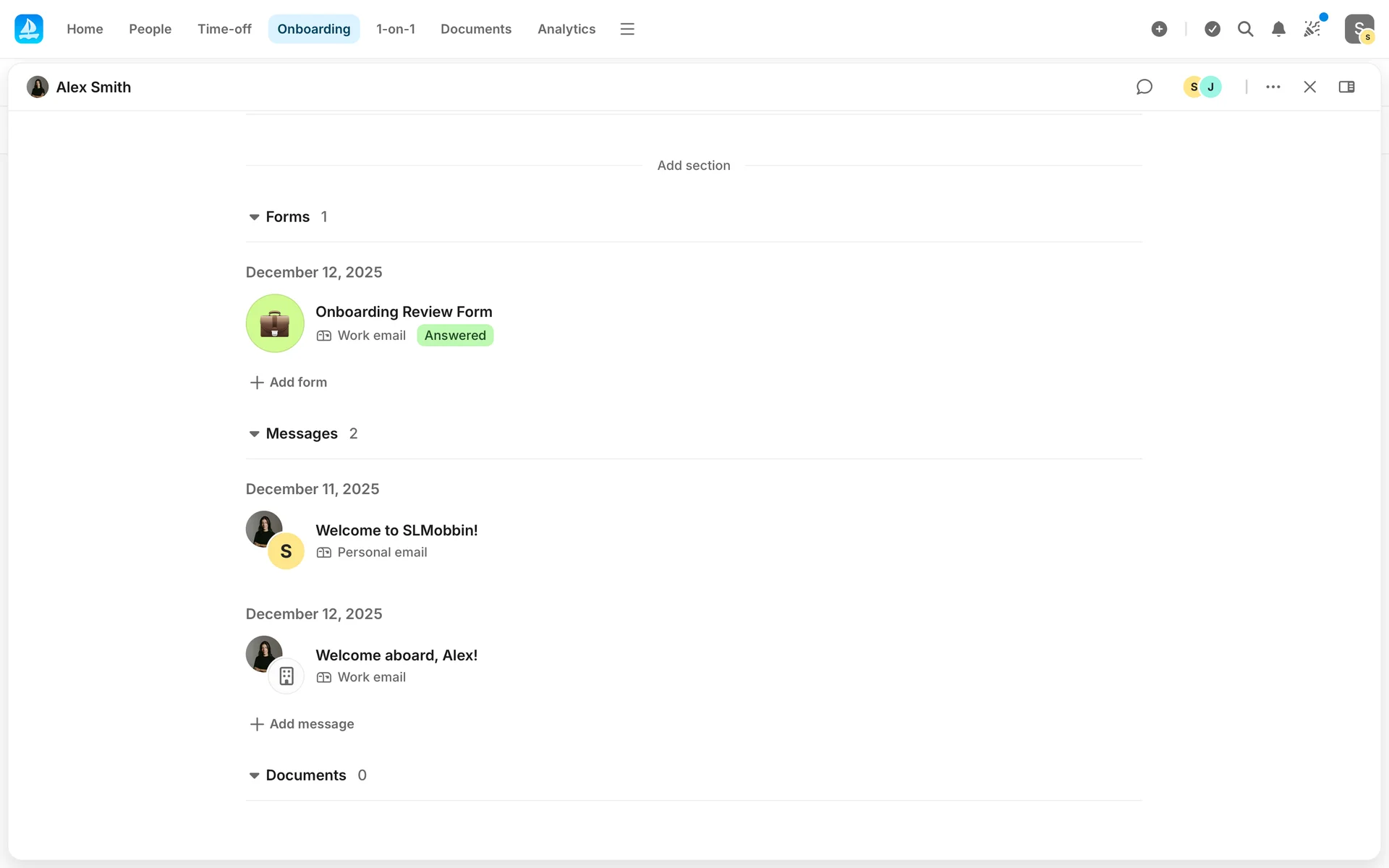Collapse the Messages section
Screen dimensions: 1389x868
pyautogui.click(x=254, y=434)
